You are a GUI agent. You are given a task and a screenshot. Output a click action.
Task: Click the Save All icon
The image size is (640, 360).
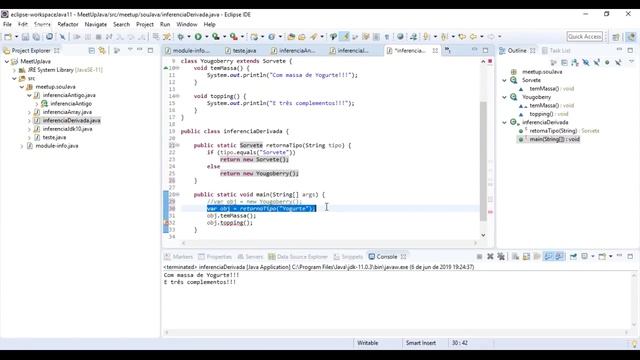tap(36, 37)
